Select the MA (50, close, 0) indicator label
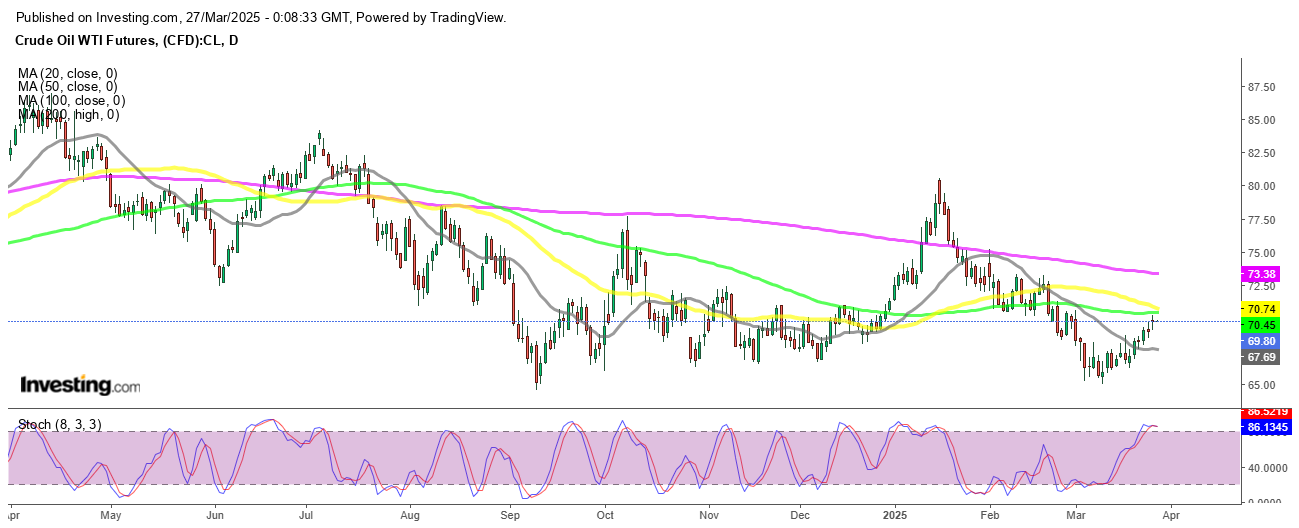This screenshot has height=528, width=1299. click(x=67, y=87)
